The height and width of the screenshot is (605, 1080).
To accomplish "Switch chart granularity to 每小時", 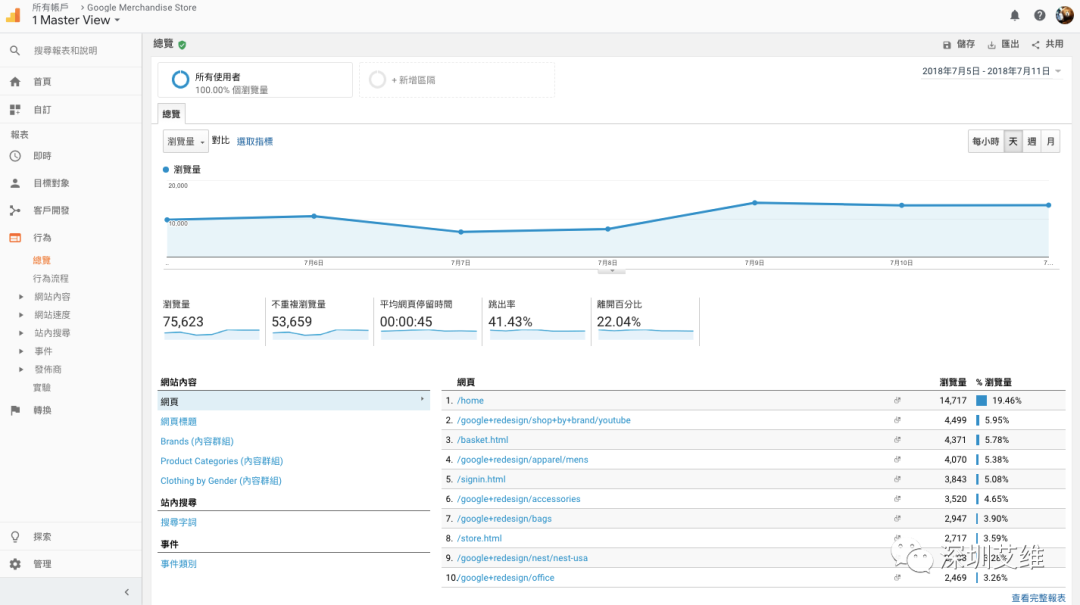I will (x=986, y=141).
